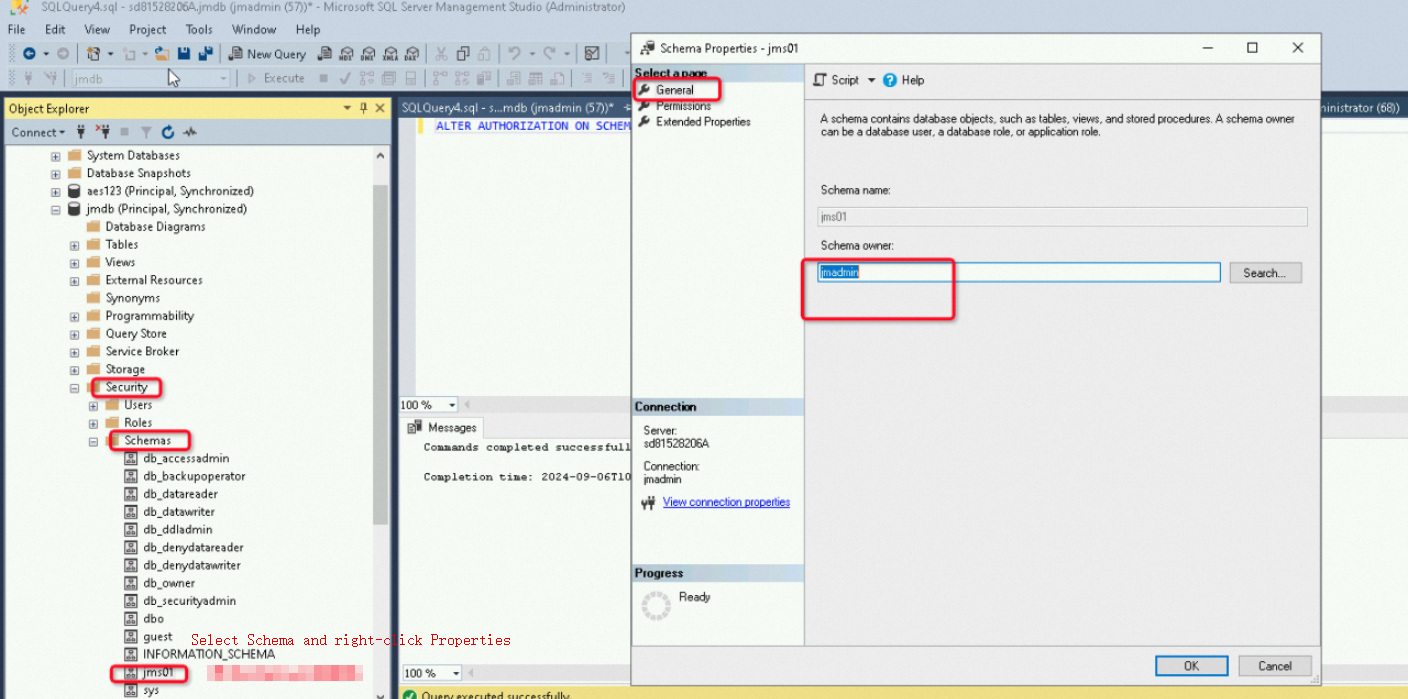Click the MDX query icon
Image resolution: width=1408 pixels, height=699 pixels.
[x=346, y=54]
